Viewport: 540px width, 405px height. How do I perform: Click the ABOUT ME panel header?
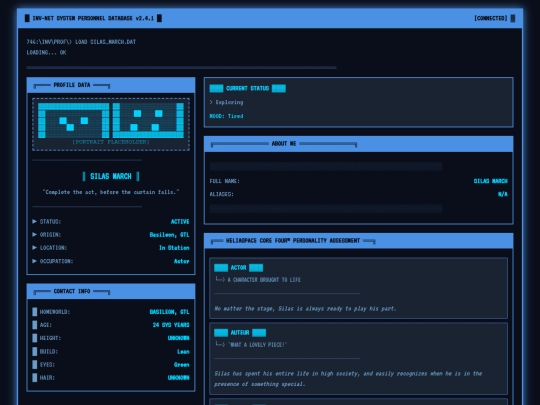[x=359, y=144]
